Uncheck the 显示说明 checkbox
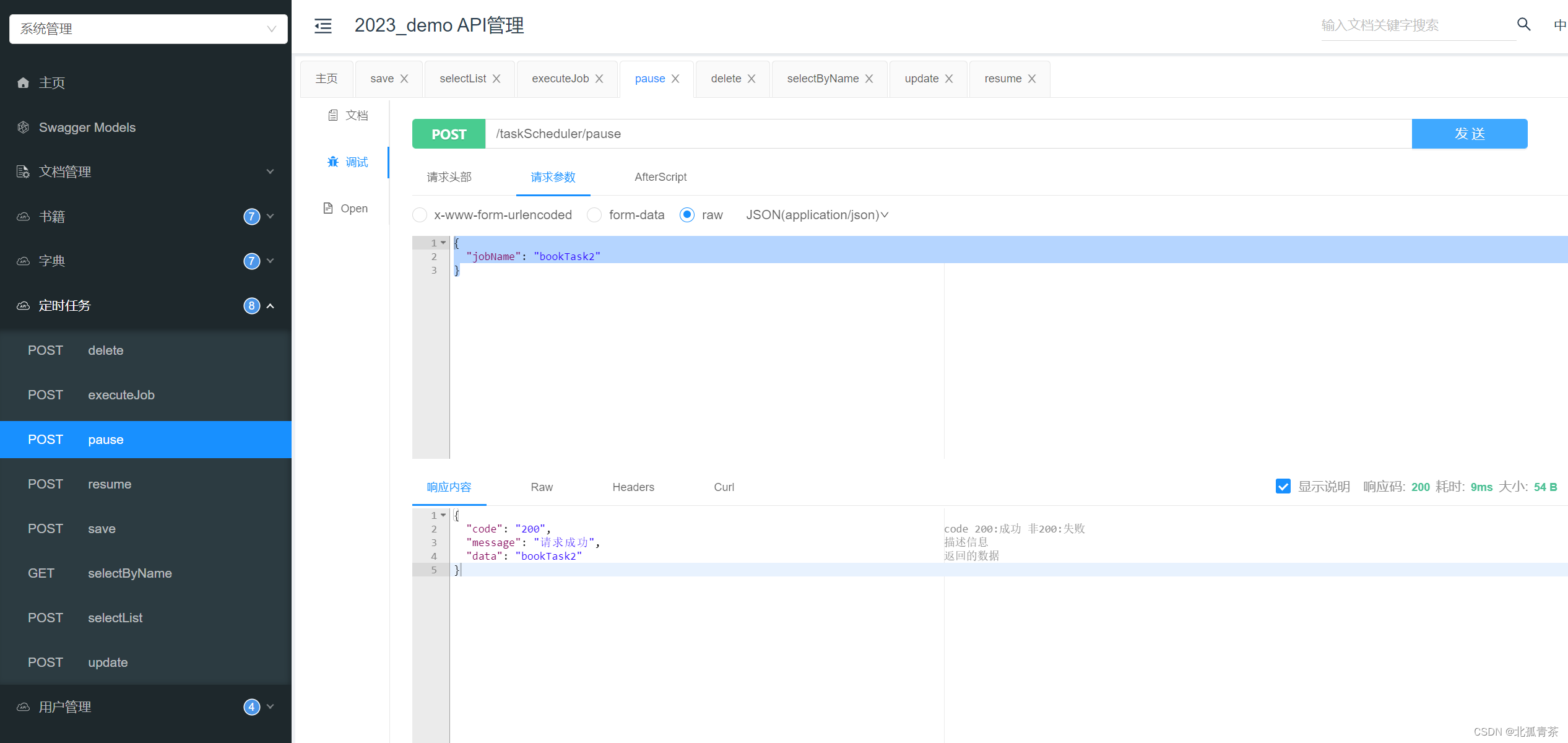The height and width of the screenshot is (743, 1568). pyautogui.click(x=1283, y=487)
